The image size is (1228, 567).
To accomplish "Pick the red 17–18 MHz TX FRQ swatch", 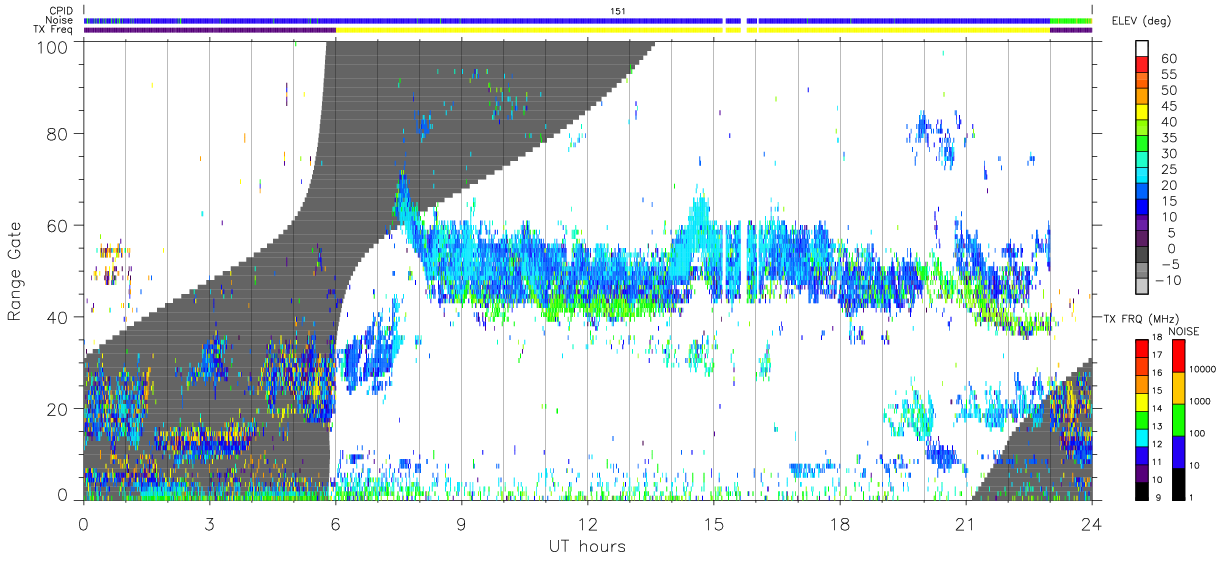I will [x=1142, y=348].
